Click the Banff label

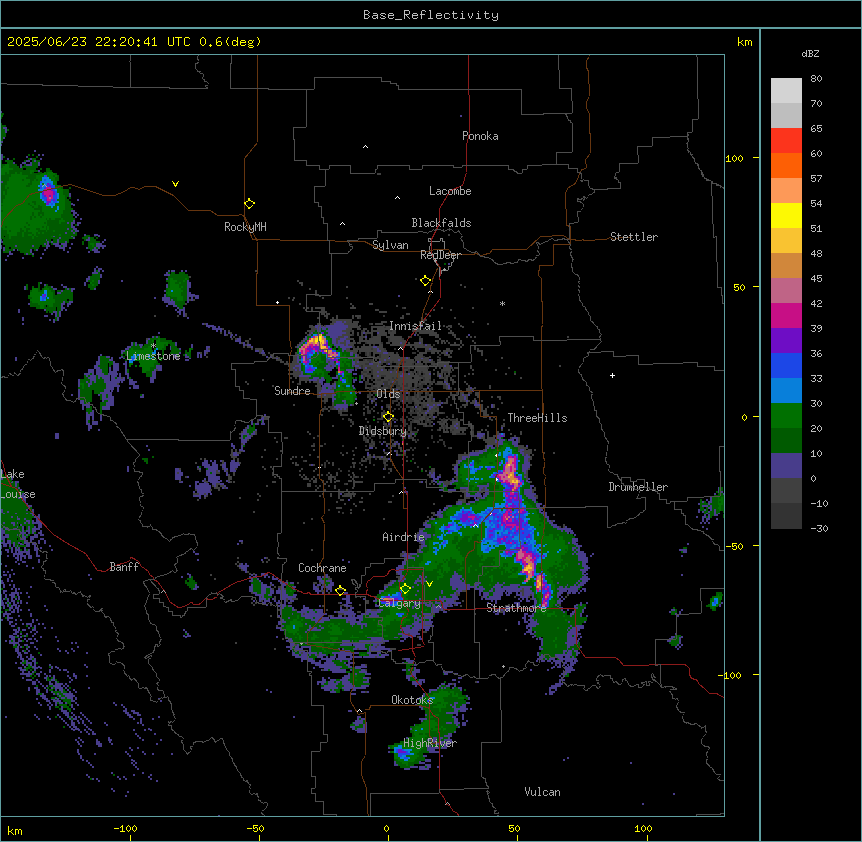(x=124, y=567)
